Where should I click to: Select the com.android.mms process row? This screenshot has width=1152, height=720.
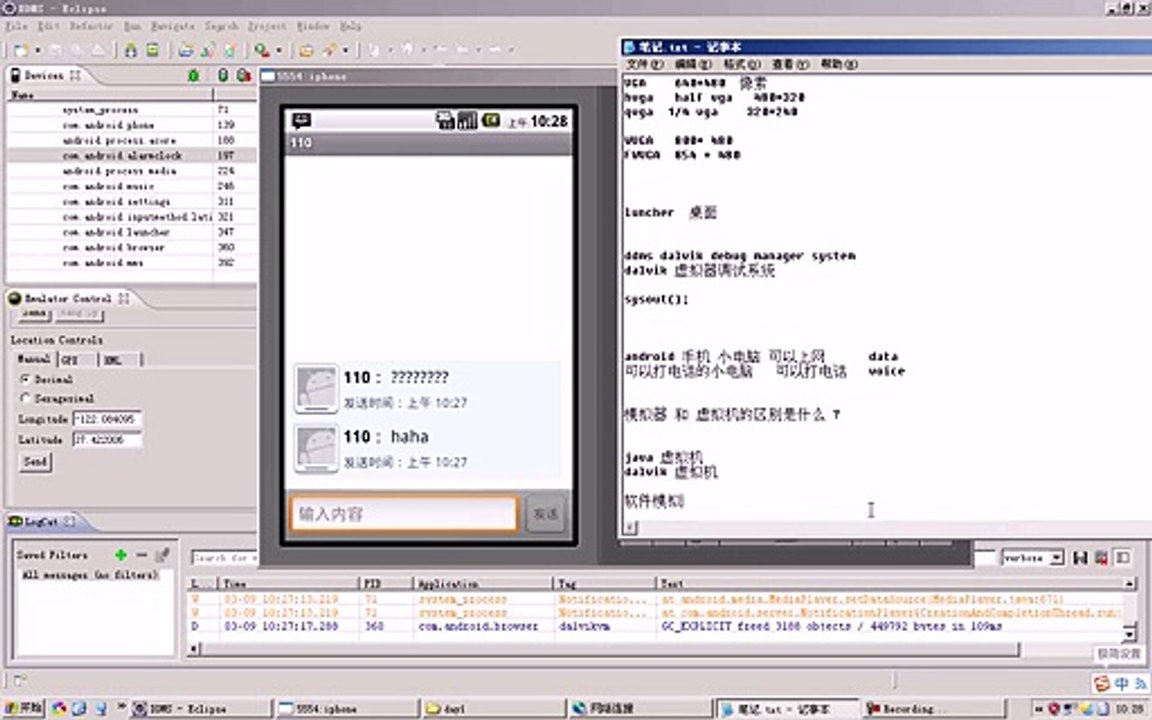132,263
